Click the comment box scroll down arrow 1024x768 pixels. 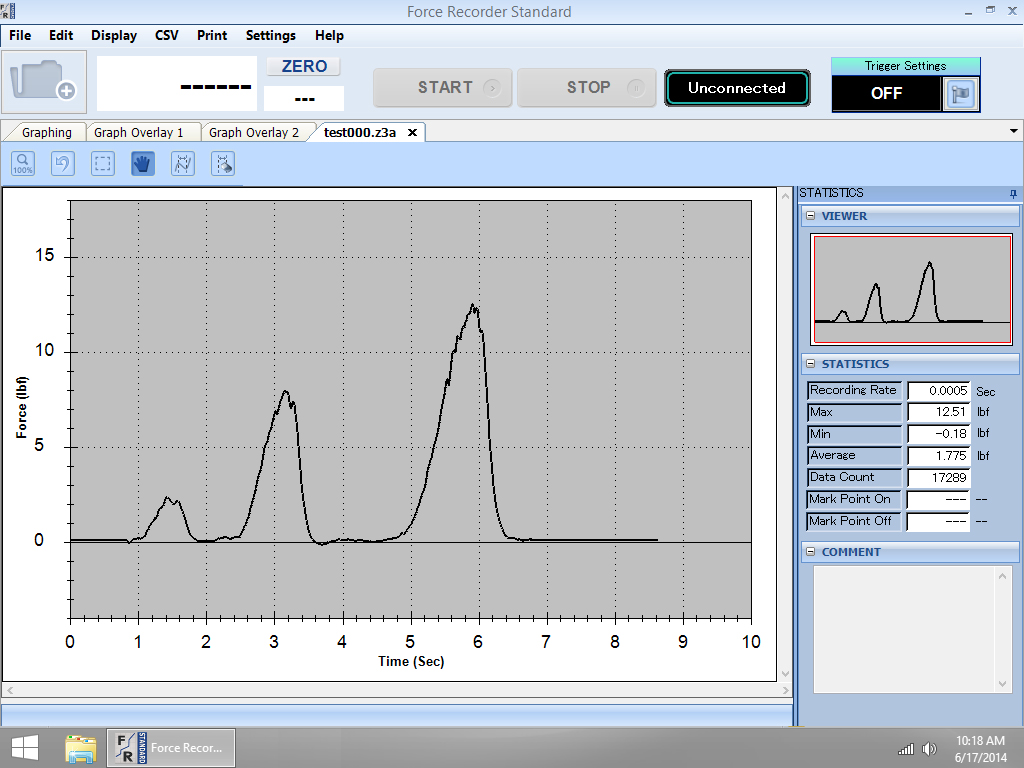(1002, 684)
